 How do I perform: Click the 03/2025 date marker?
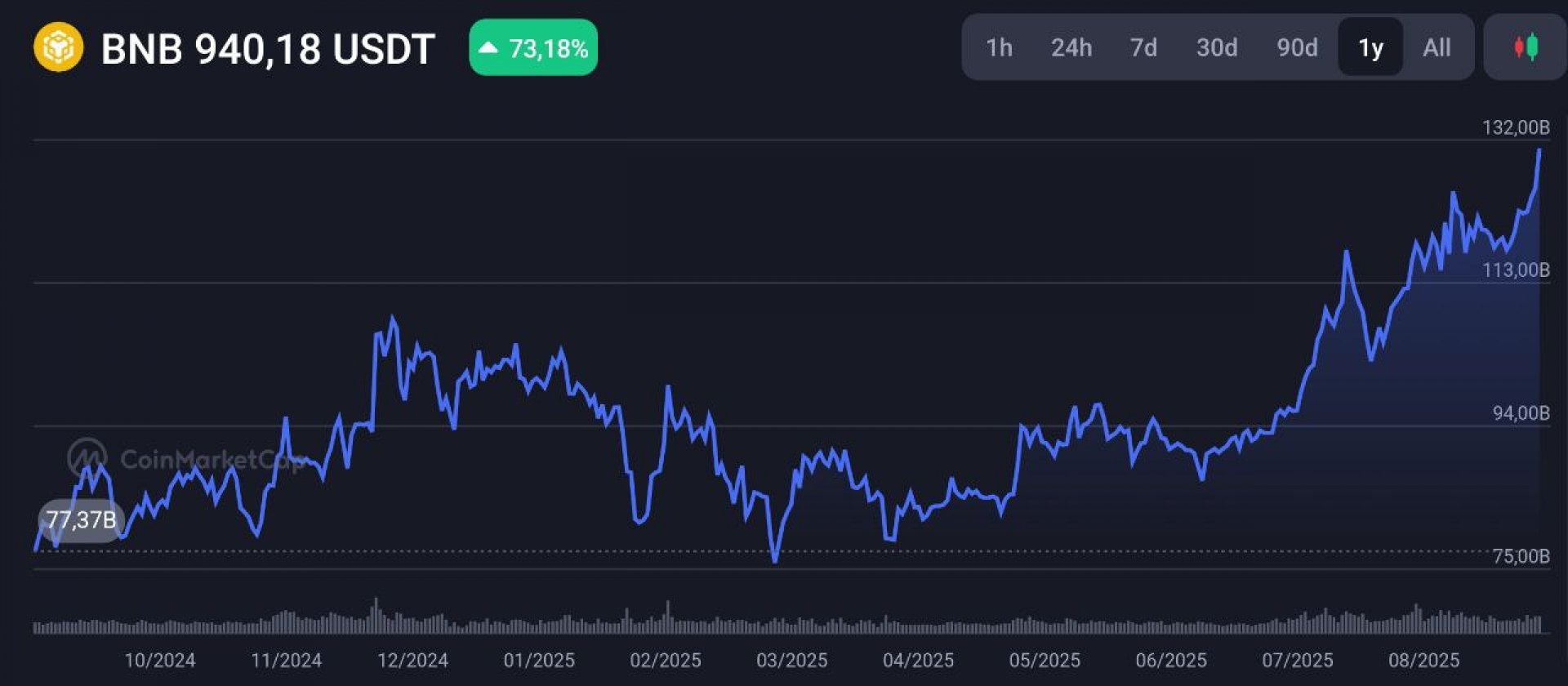791,660
